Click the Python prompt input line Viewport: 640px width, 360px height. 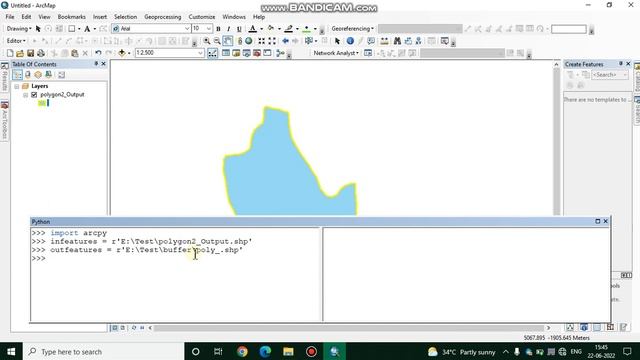176,259
